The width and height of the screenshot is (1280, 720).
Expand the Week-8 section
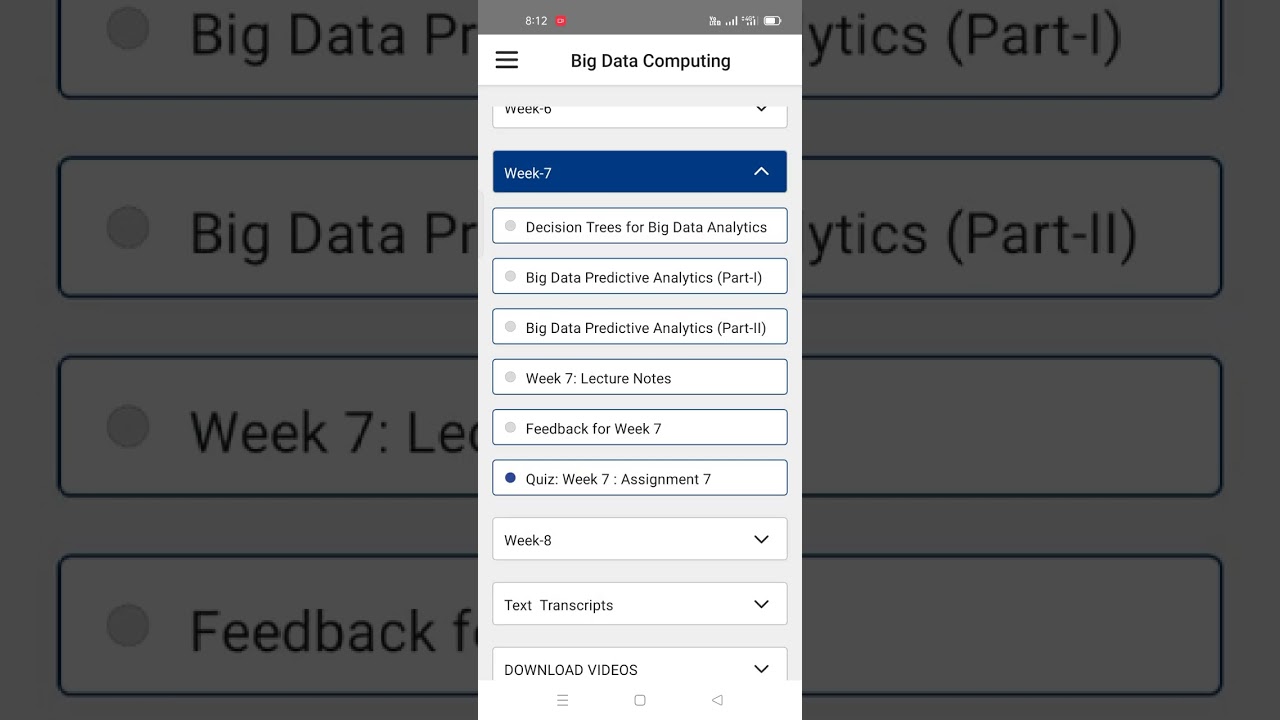[640, 540]
